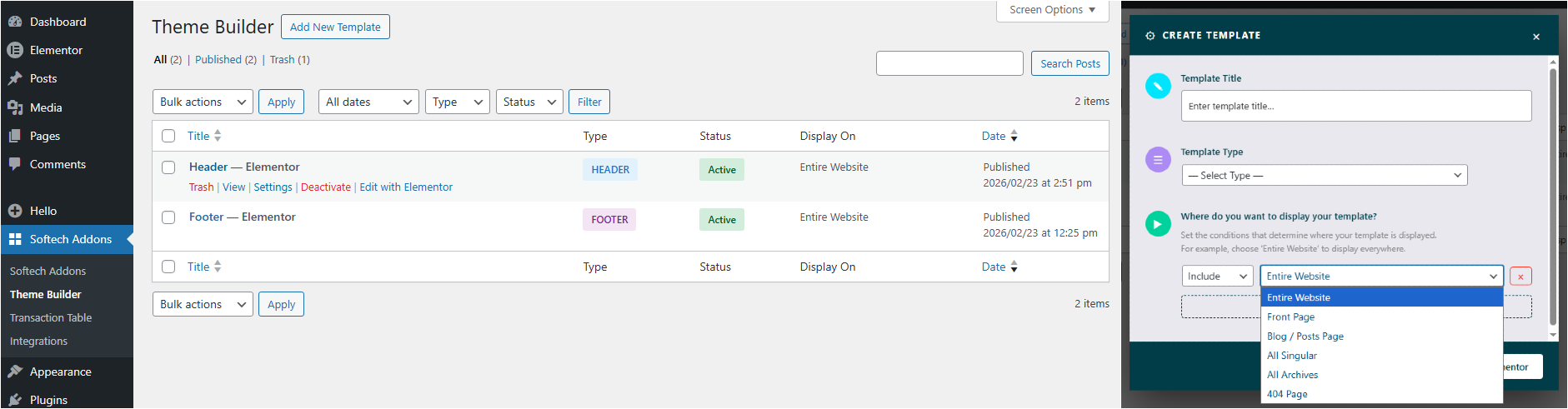Open the bottom Bulk actions dropdown
This screenshot has width=1568, height=409.
[x=203, y=304]
